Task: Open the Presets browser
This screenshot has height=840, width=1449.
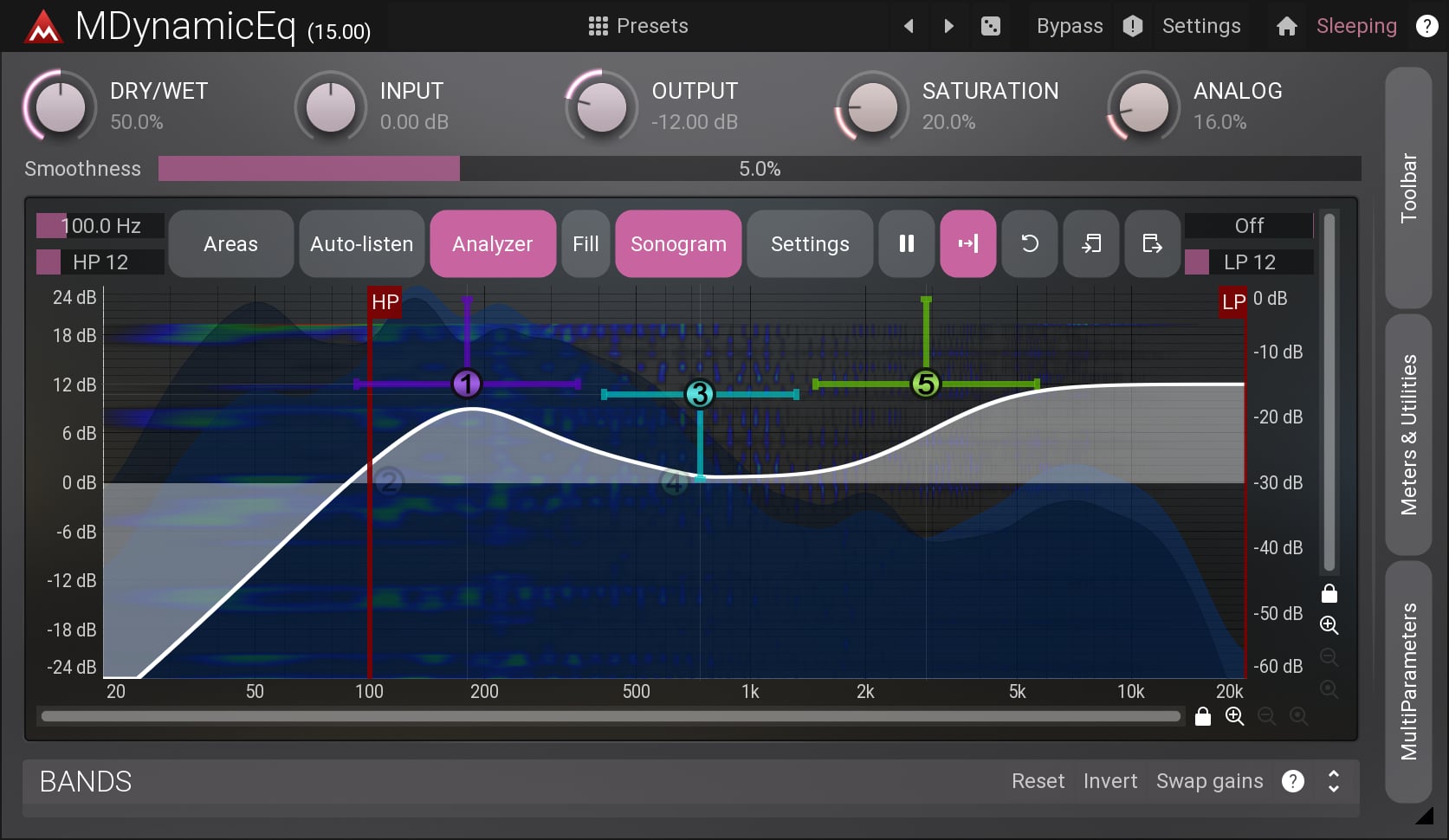Action: pyautogui.click(x=638, y=26)
